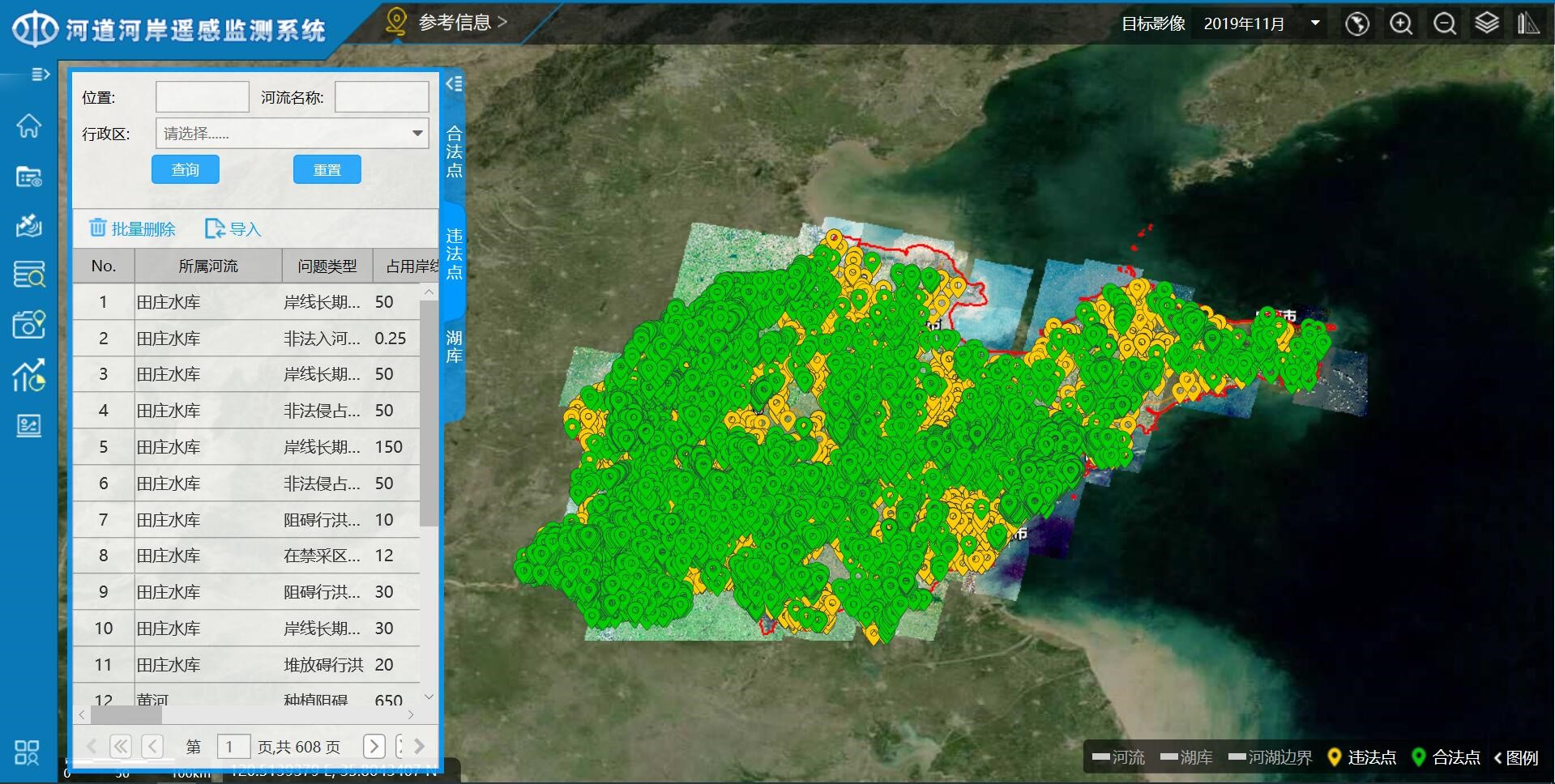This screenshot has width=1555, height=784.
Task: Switch to the 合法点 side tab
Action: click(x=454, y=151)
